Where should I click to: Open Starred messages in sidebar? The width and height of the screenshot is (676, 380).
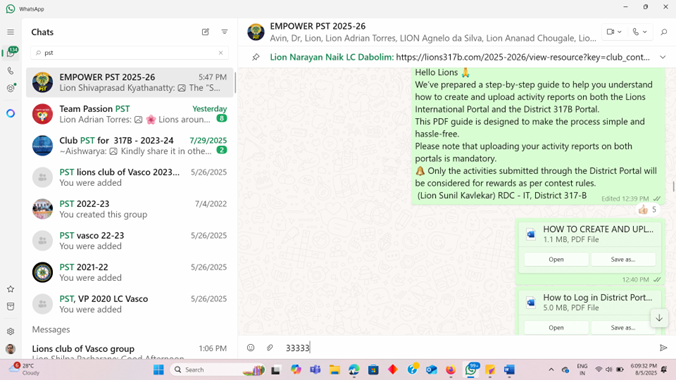10,289
